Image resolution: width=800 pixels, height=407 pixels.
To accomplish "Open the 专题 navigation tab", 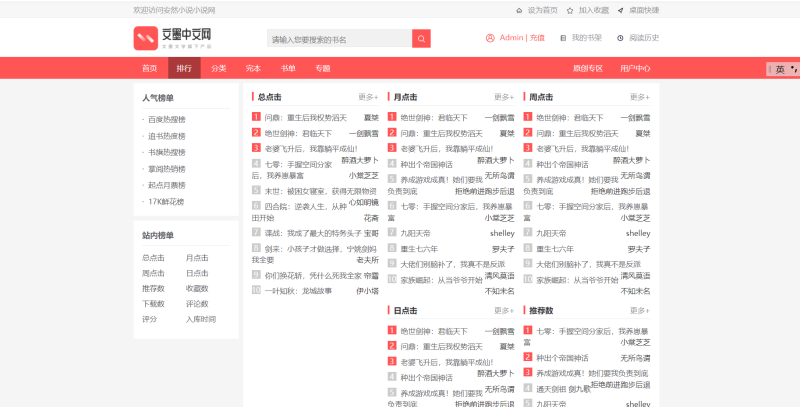I will coord(322,68).
